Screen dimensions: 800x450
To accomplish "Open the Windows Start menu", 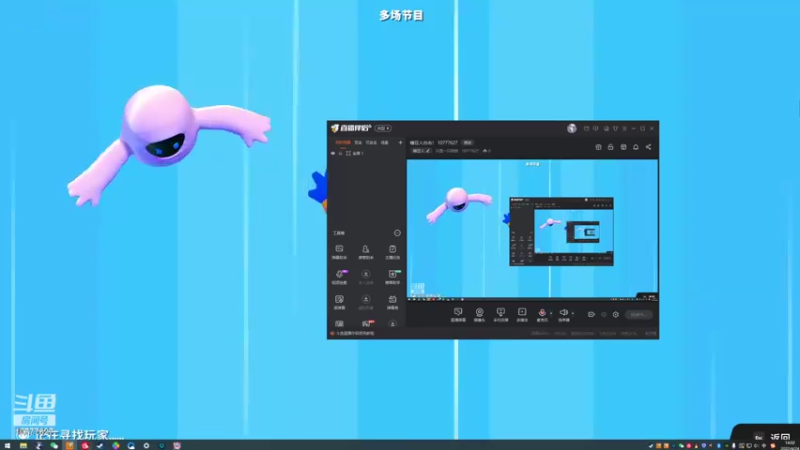I will 7,445.
